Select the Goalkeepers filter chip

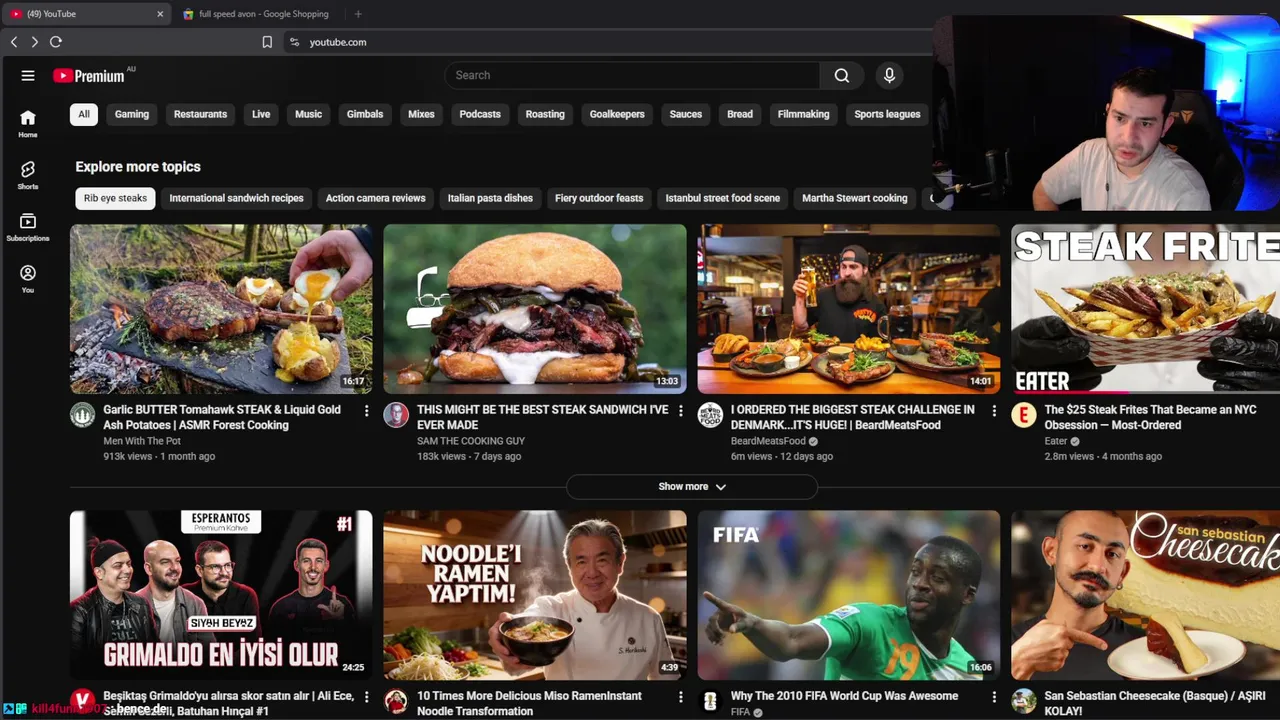[x=617, y=114]
